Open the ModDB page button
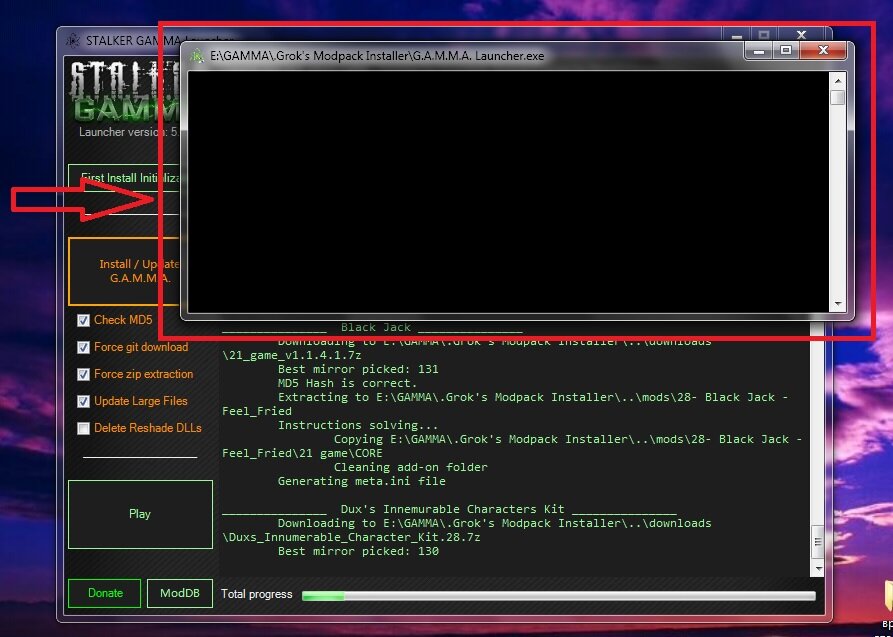Screen dimensions: 893x637 point(180,593)
